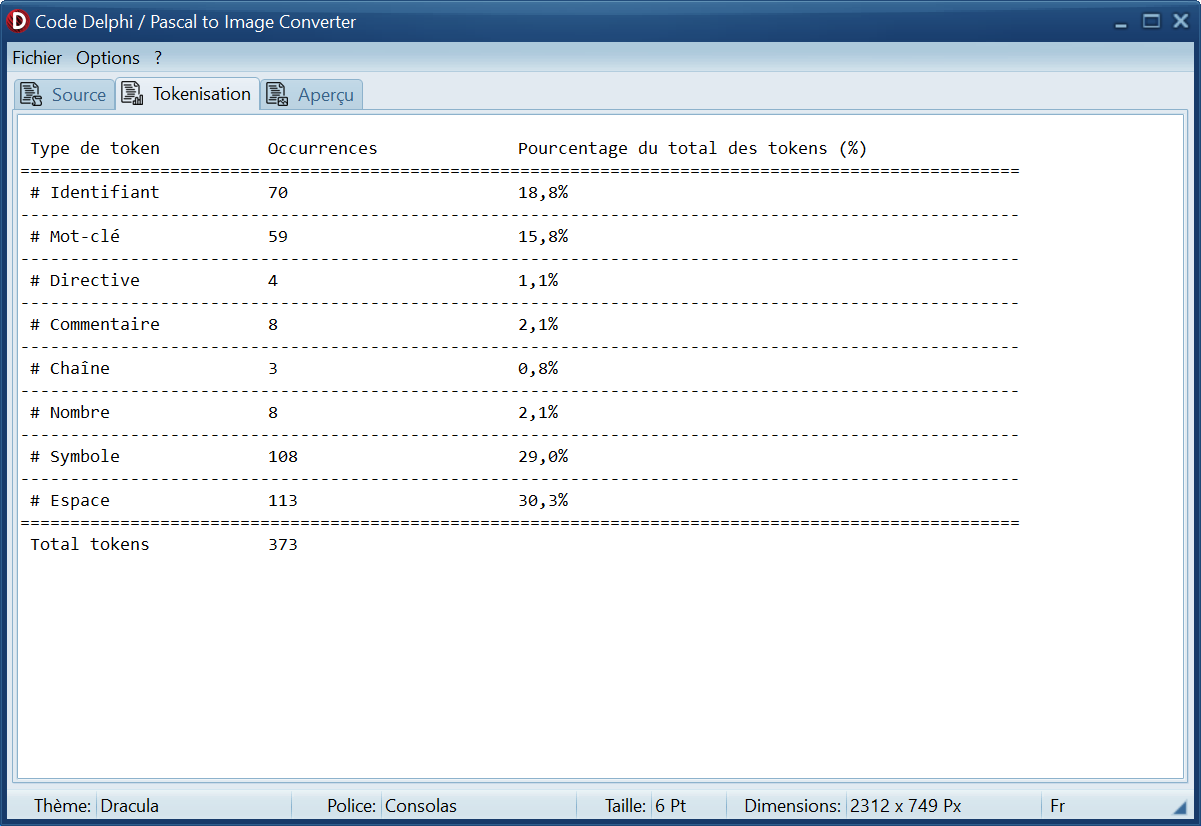Click the Identifiant row in token table
Viewport: 1201px width, 826px height.
point(104,192)
